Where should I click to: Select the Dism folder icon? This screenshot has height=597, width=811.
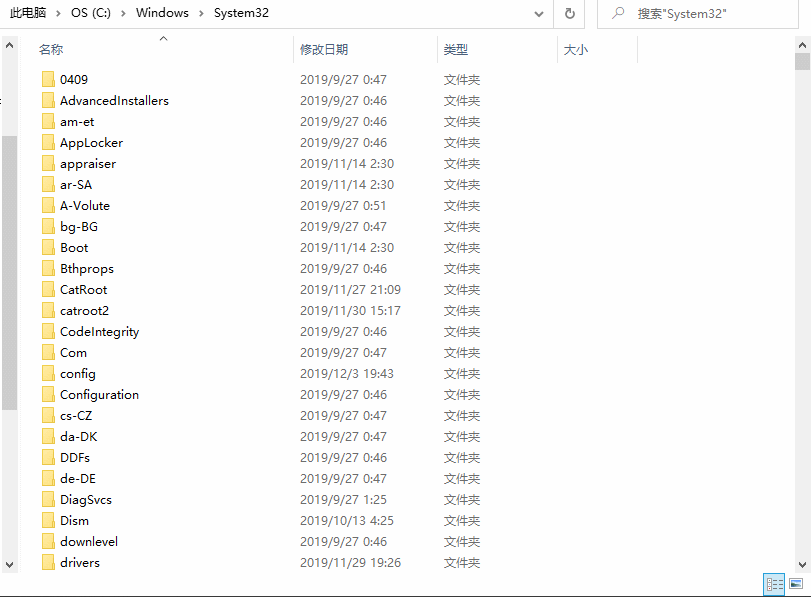point(48,520)
